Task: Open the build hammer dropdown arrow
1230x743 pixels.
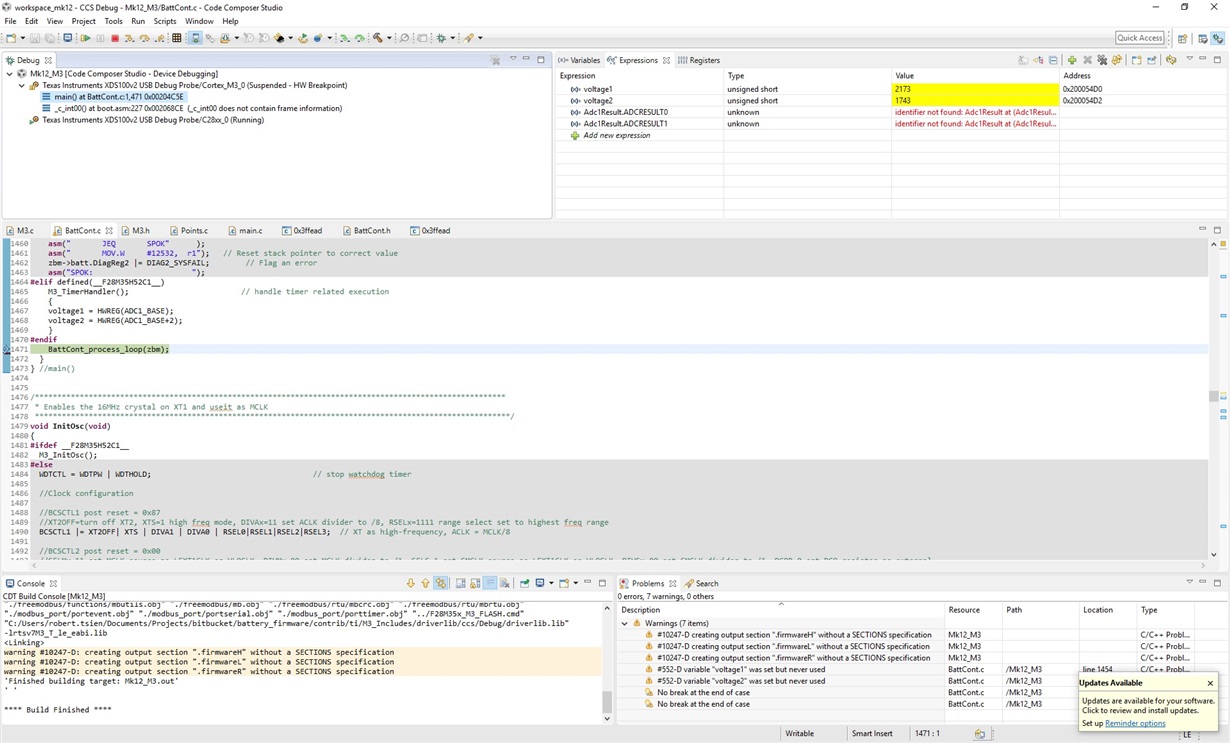Action: coord(389,38)
